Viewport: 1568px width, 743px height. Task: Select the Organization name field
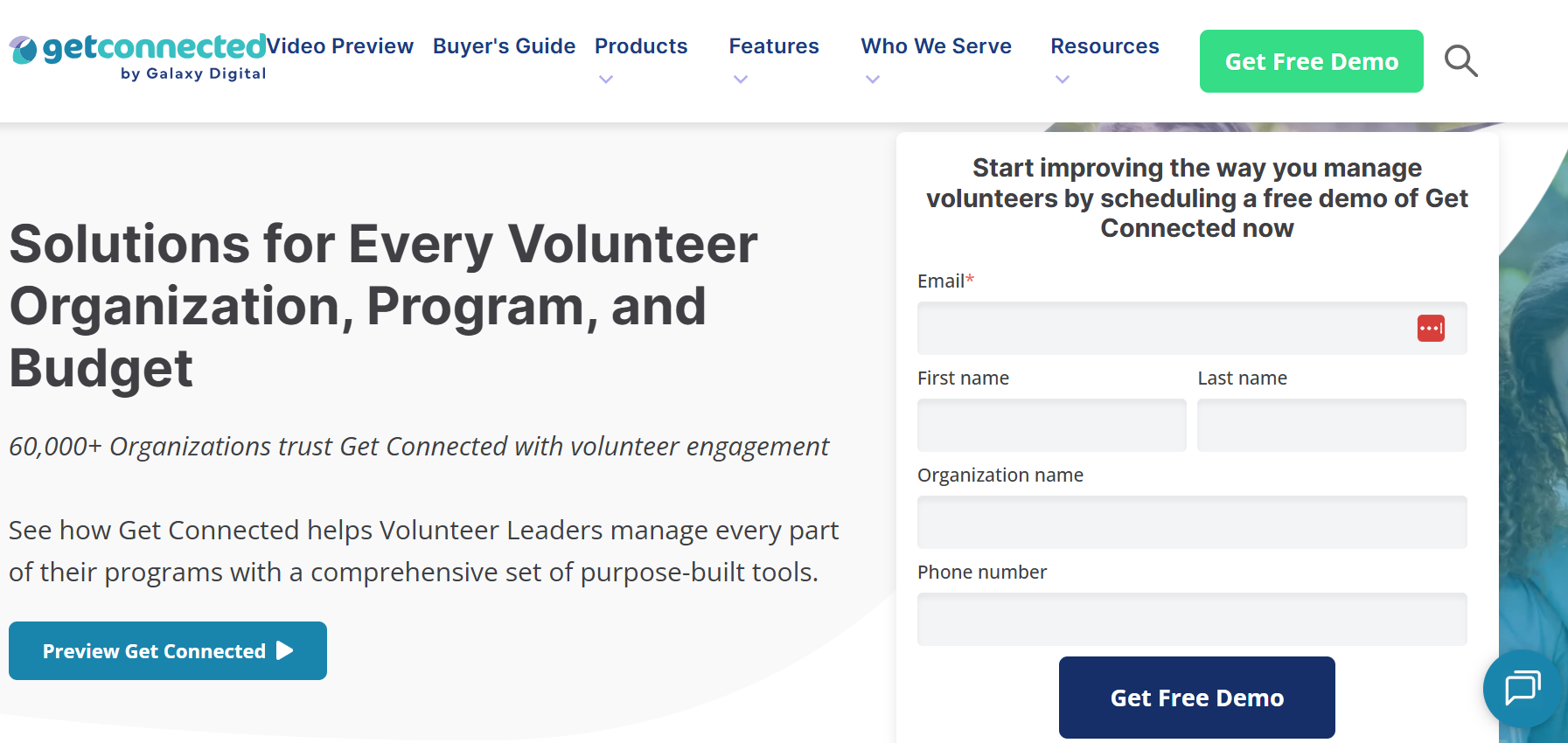[1192, 523]
